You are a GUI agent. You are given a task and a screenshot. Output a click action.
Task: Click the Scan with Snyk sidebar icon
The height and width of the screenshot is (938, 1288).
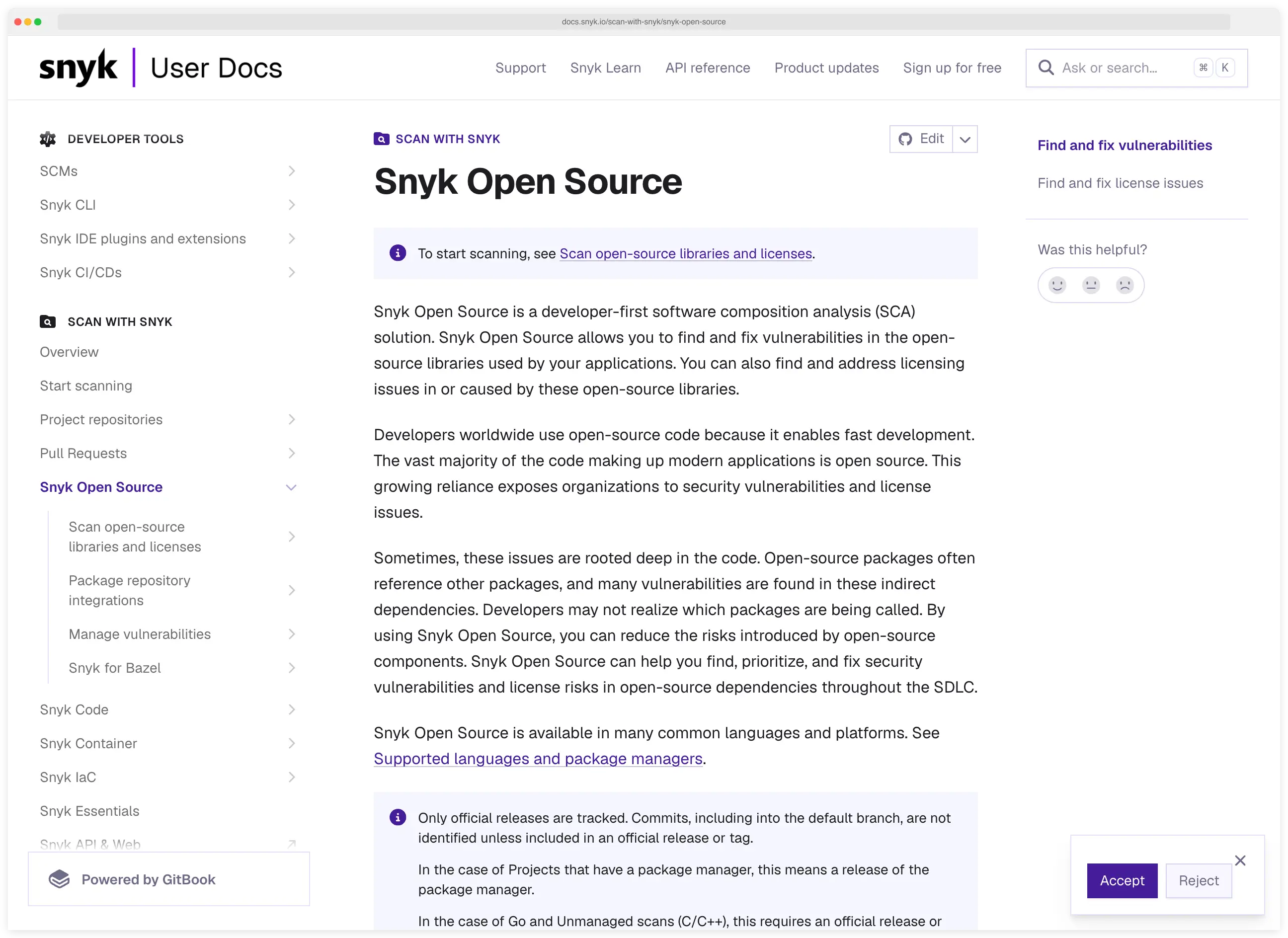coord(47,321)
